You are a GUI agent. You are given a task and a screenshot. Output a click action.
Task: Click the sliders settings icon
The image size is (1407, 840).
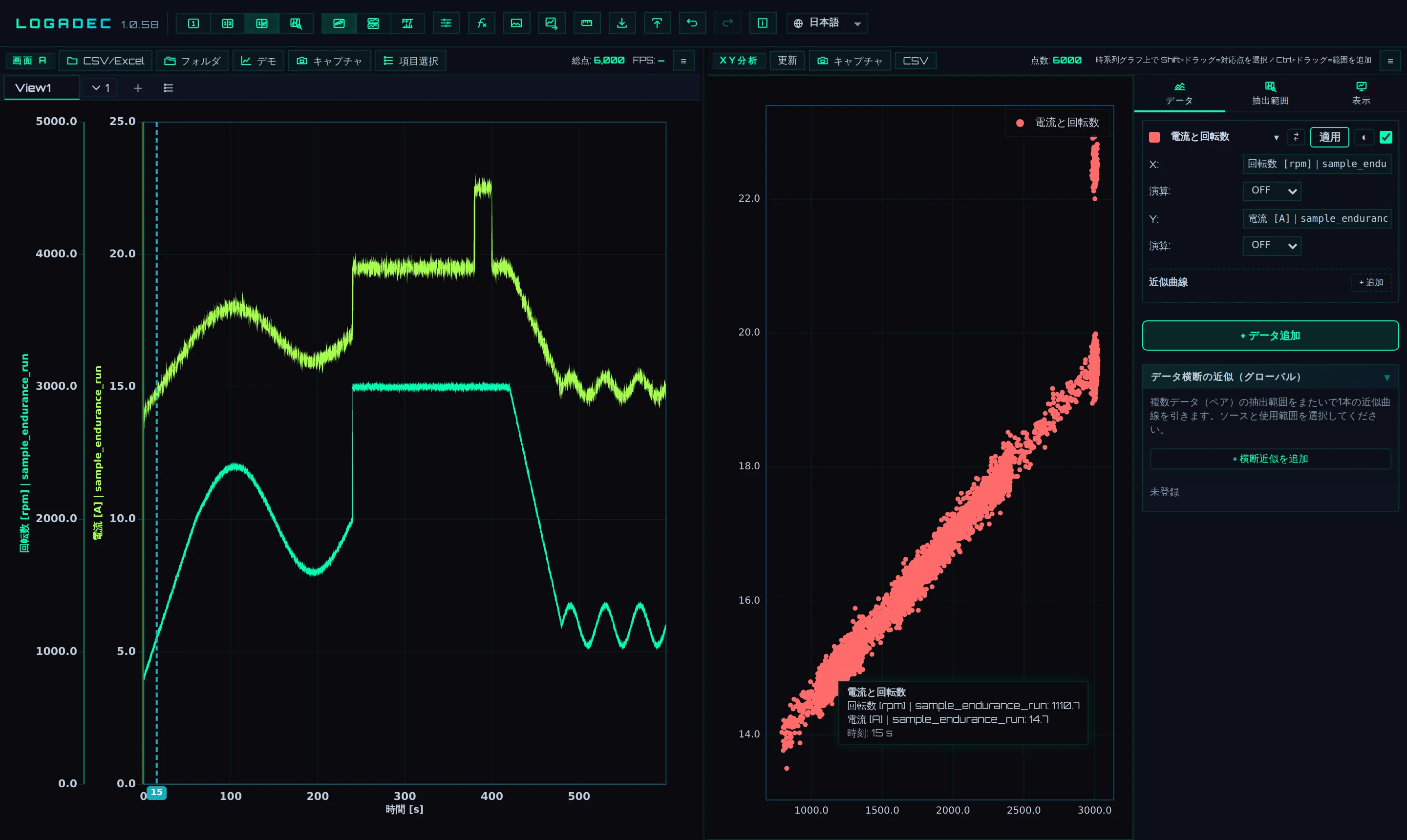[x=446, y=23]
